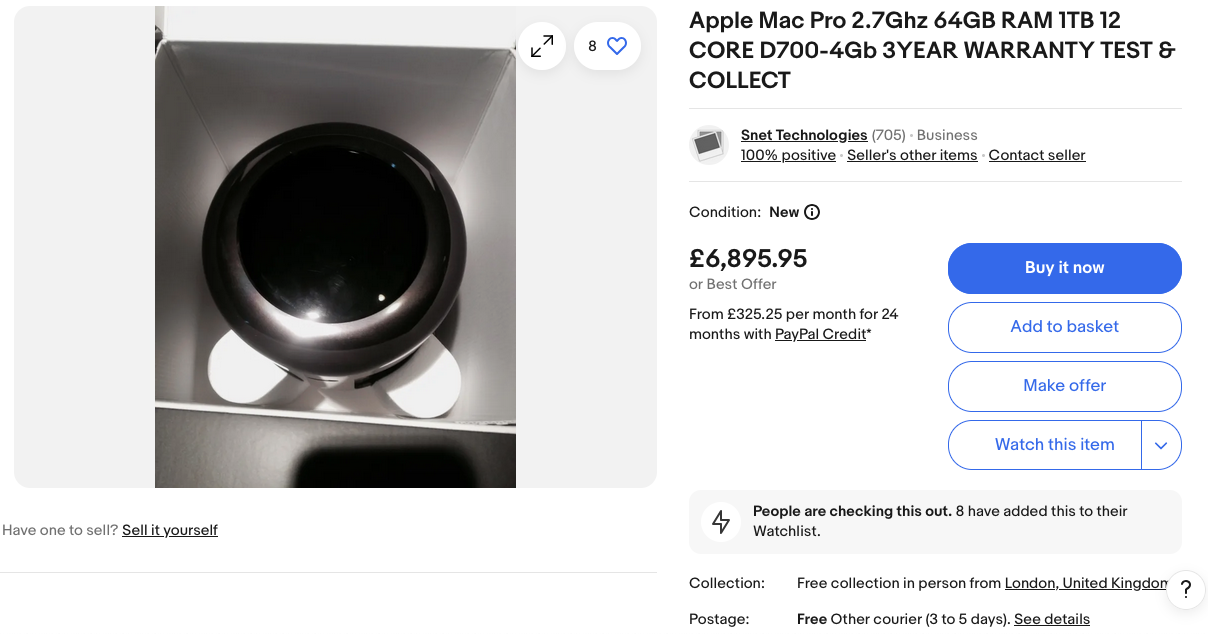Open the help question mark button
The height and width of the screenshot is (634, 1208).
(x=1186, y=590)
